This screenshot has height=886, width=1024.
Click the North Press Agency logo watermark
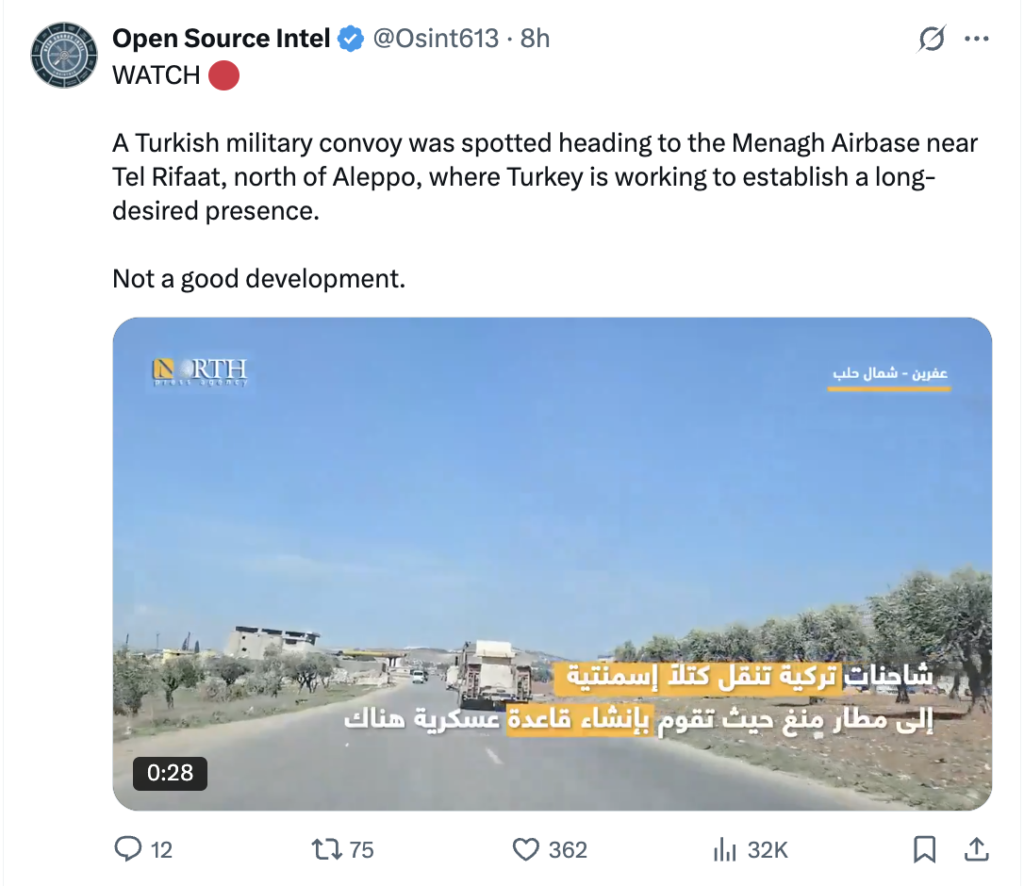tap(200, 372)
